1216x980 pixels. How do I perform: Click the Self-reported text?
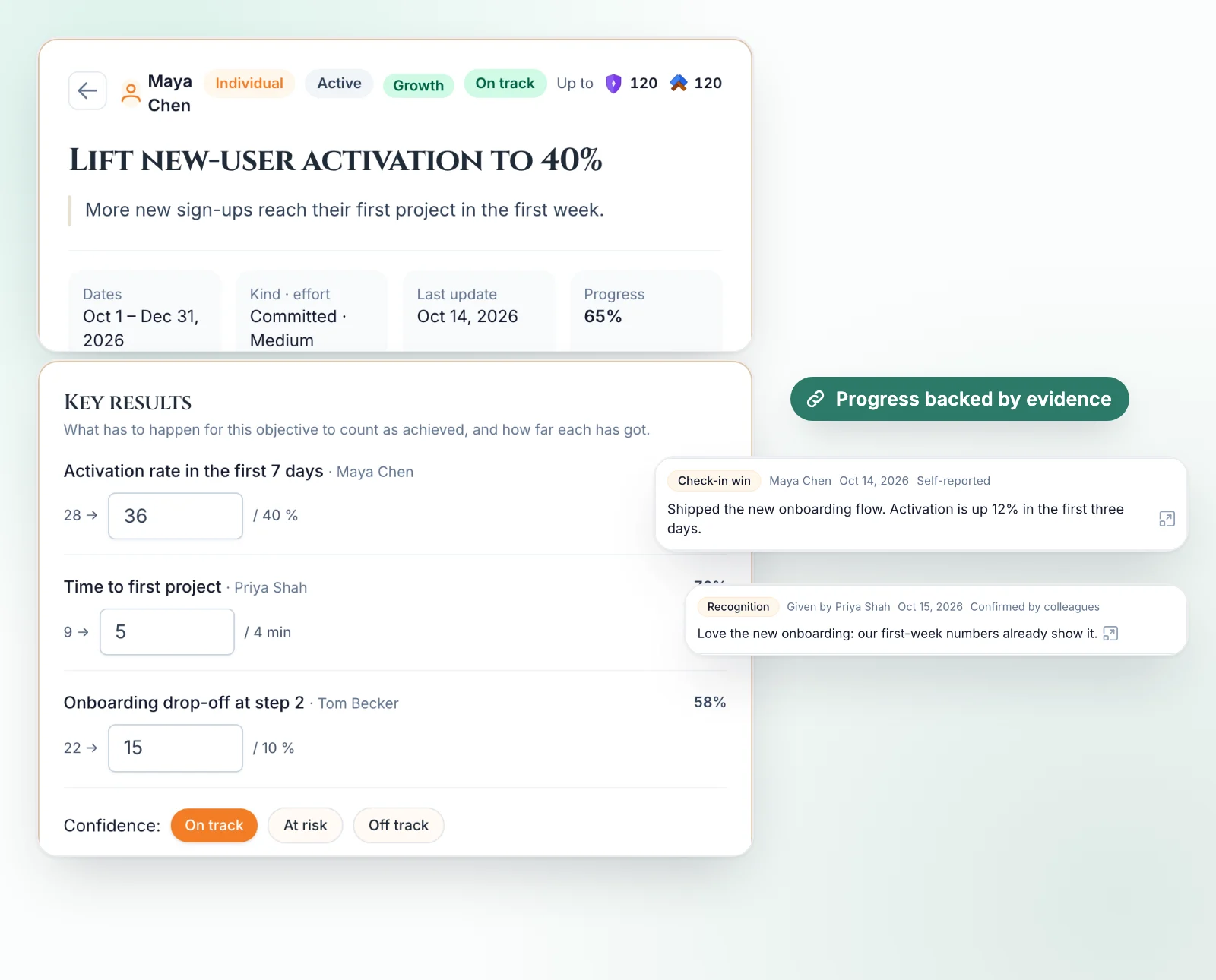point(953,481)
